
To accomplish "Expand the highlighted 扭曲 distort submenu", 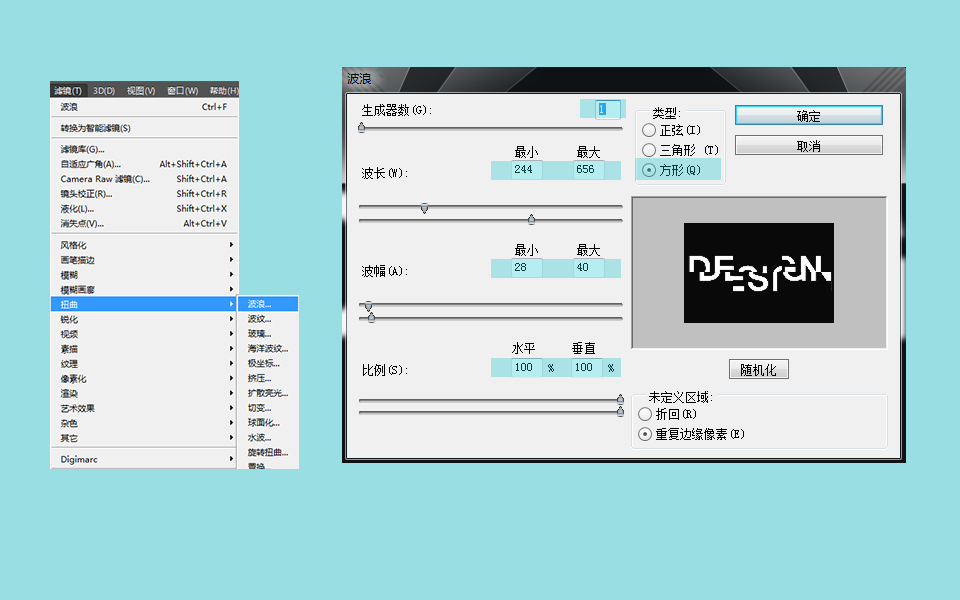I will coord(144,304).
